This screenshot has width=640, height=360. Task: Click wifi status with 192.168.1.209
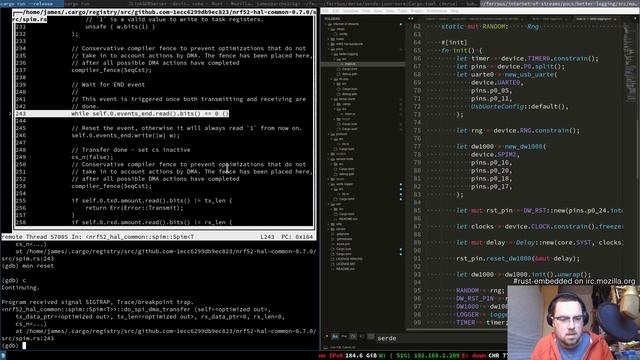419,356
